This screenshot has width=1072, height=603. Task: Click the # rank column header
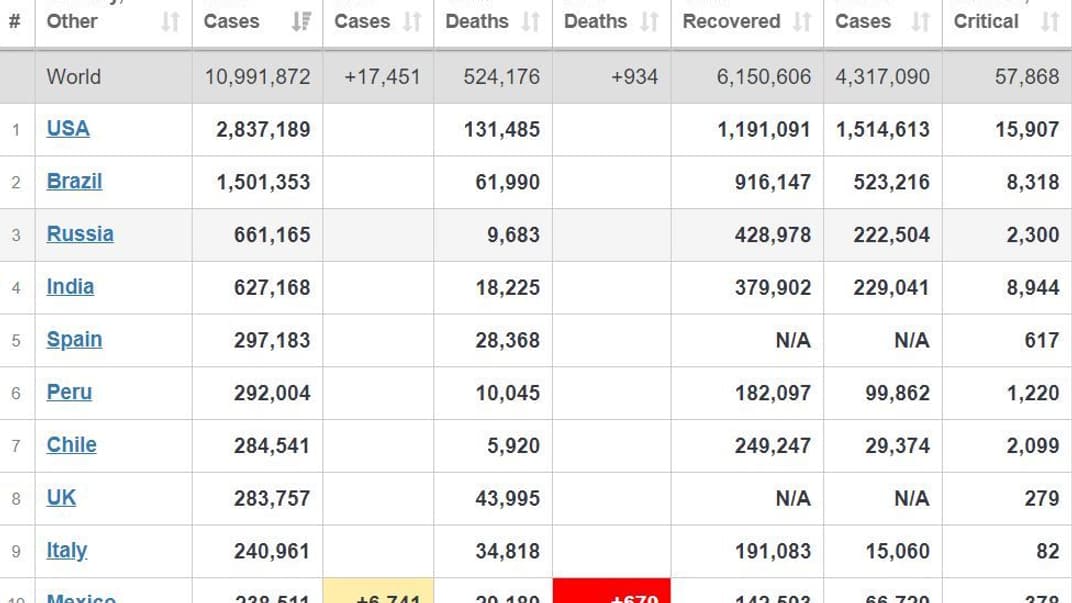click(x=14, y=21)
